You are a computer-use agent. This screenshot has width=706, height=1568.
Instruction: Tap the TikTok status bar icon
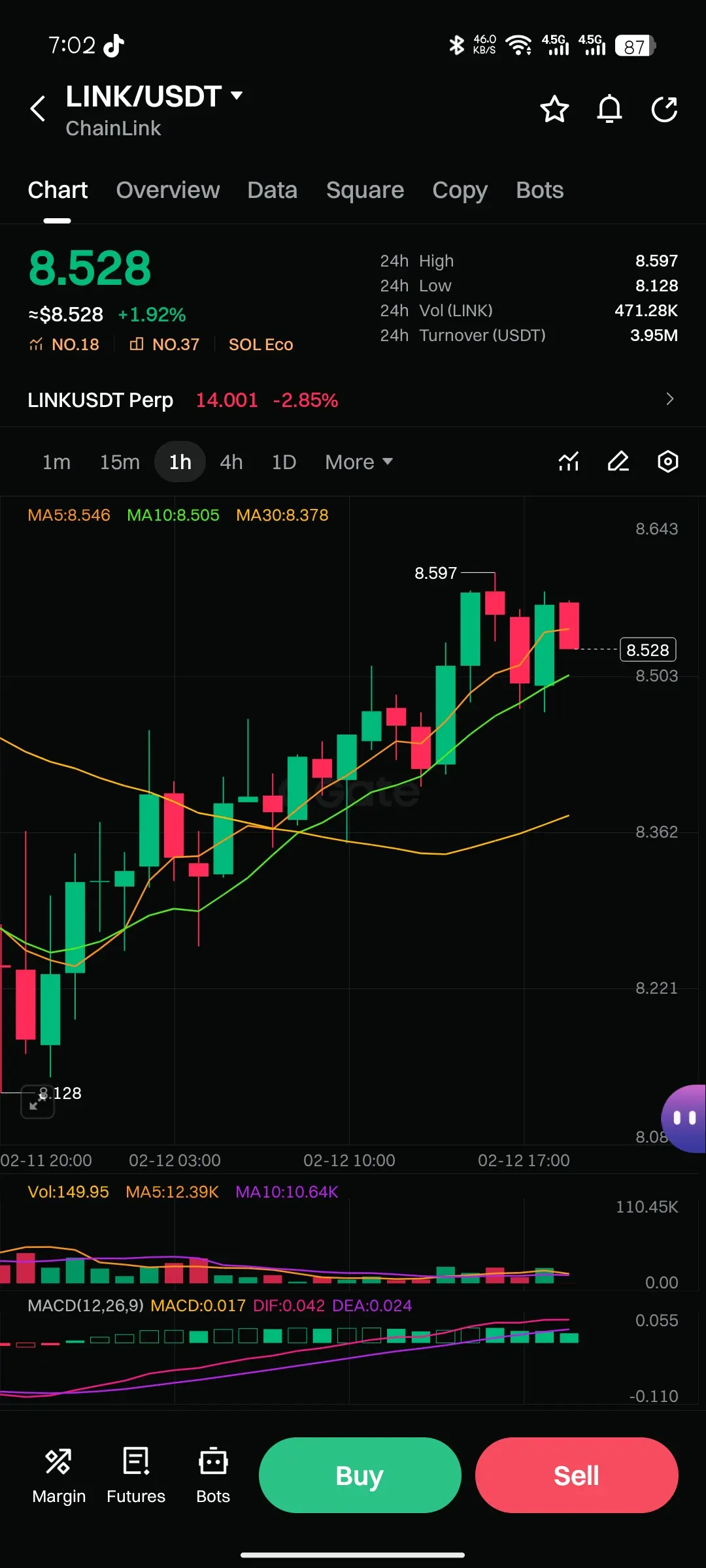[114, 45]
